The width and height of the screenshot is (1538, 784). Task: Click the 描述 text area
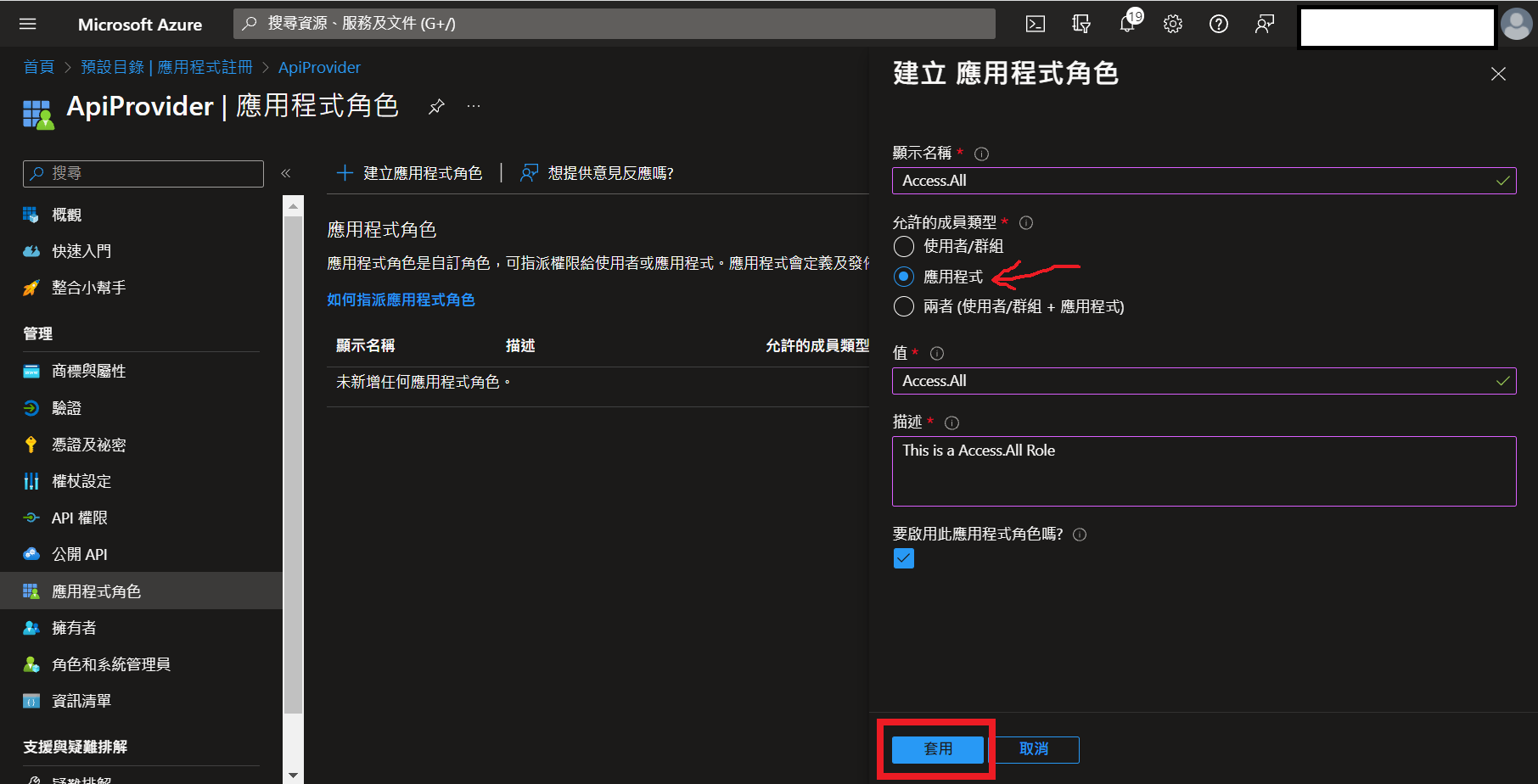click(1204, 471)
